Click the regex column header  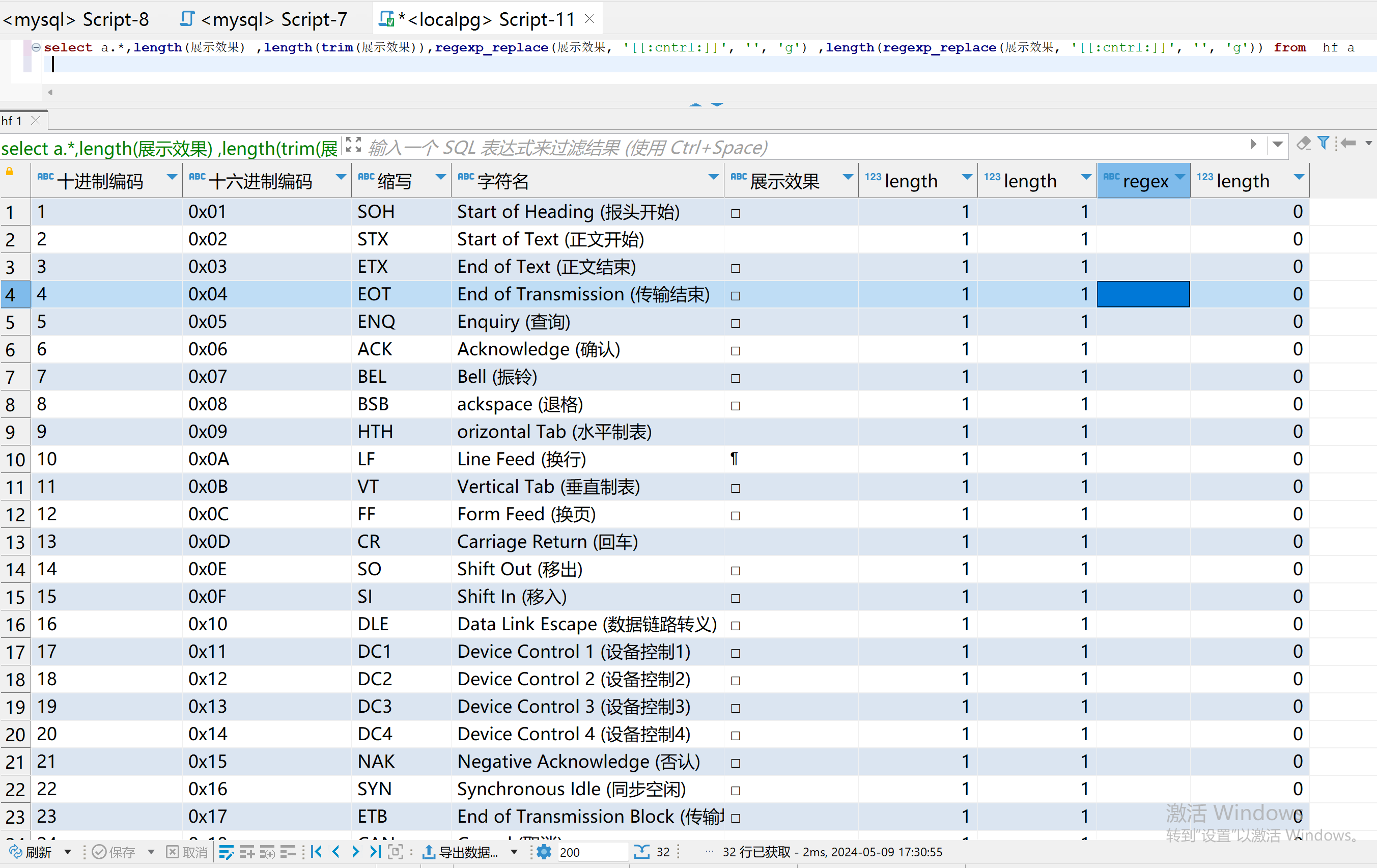tap(1144, 181)
